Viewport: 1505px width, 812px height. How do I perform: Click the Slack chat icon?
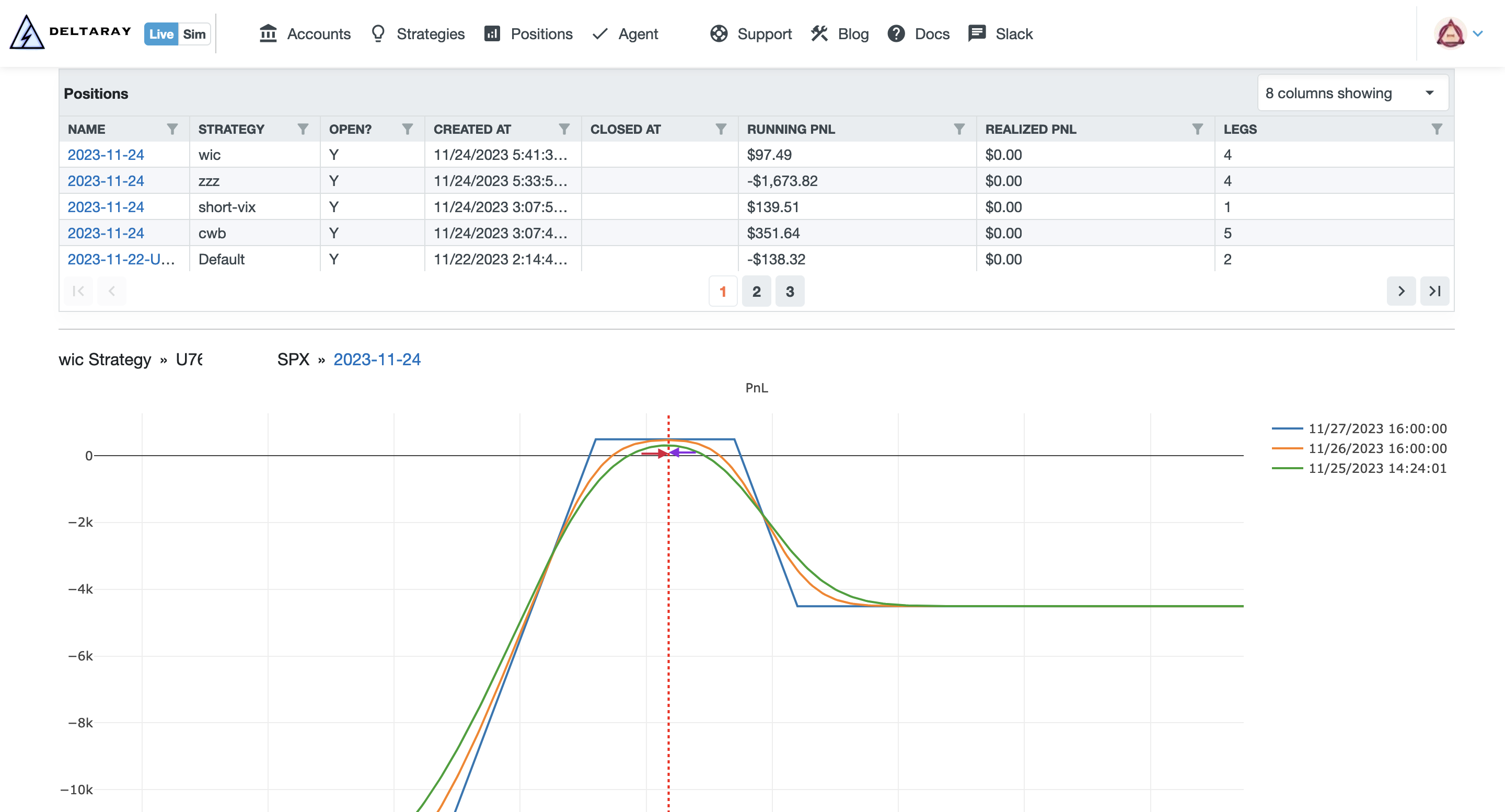click(x=975, y=33)
